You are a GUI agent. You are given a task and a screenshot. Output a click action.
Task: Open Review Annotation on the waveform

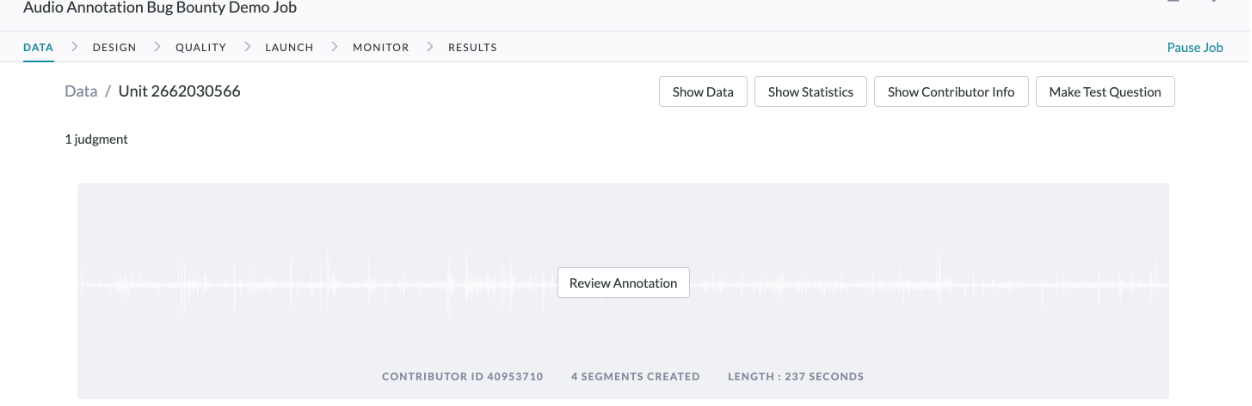coord(623,283)
